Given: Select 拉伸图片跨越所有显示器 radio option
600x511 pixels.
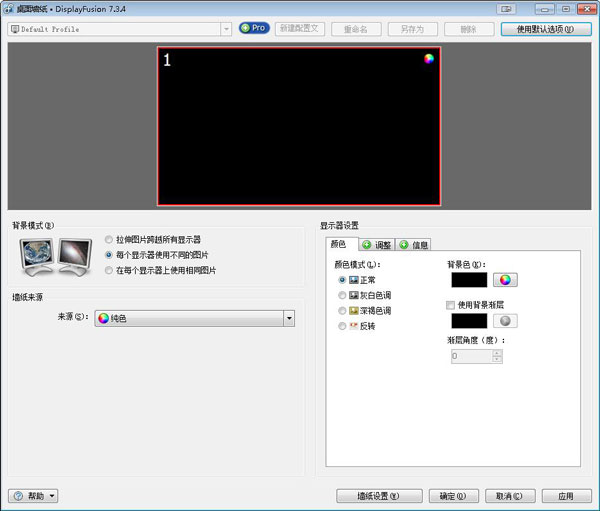Looking at the screenshot, I should click(x=108, y=240).
